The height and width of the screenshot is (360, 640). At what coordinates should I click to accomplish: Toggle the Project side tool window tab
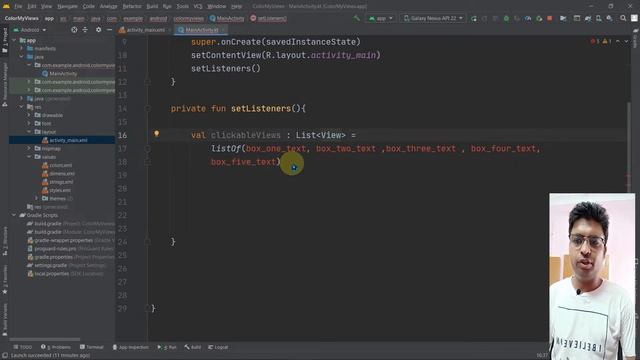pos(5,40)
